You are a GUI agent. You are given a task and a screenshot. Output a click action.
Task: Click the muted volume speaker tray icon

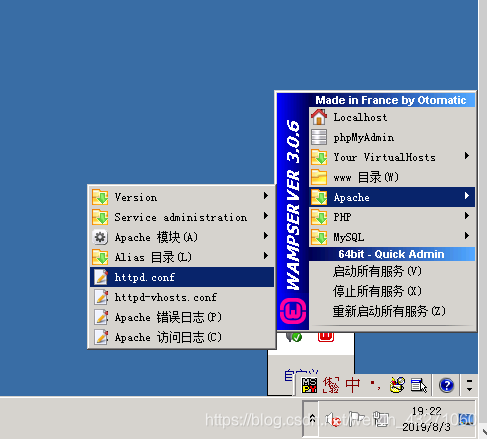[x=332, y=419]
